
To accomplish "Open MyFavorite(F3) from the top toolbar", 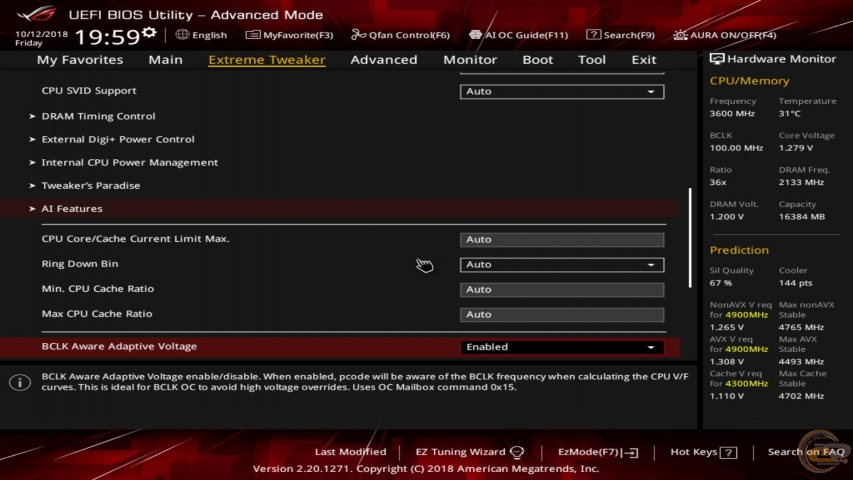I will point(254,35).
